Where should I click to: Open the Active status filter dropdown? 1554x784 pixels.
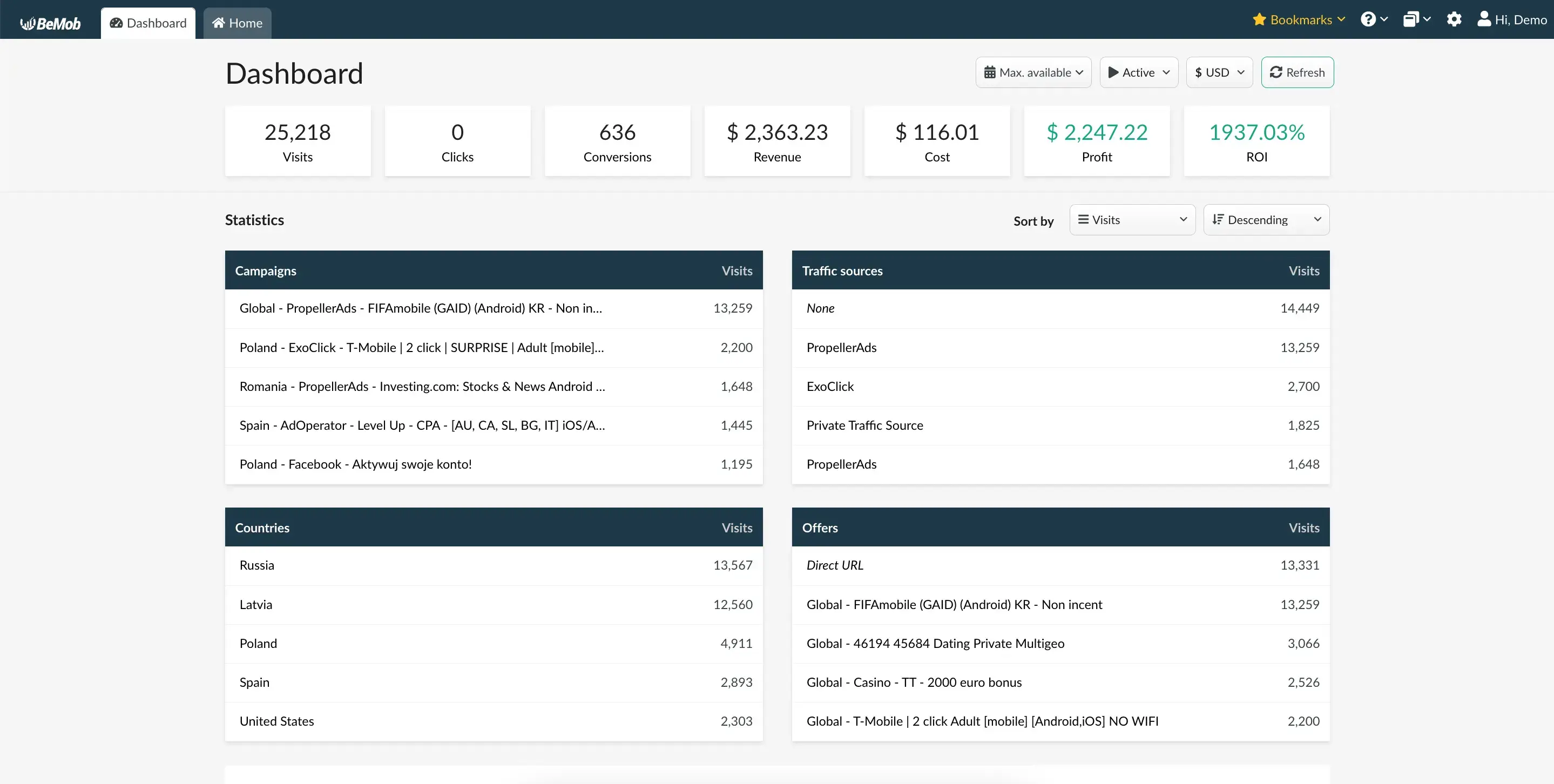pyautogui.click(x=1139, y=72)
